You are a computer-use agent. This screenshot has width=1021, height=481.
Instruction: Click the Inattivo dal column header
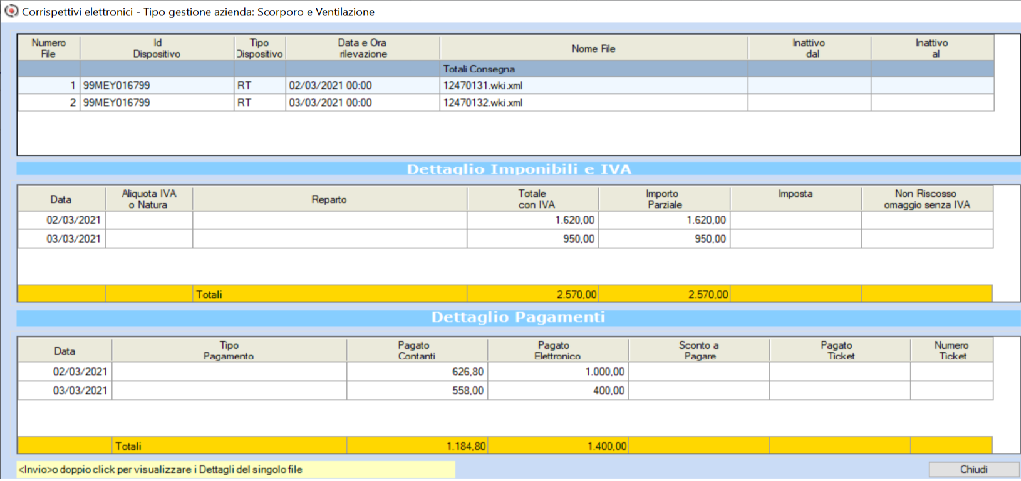point(809,49)
